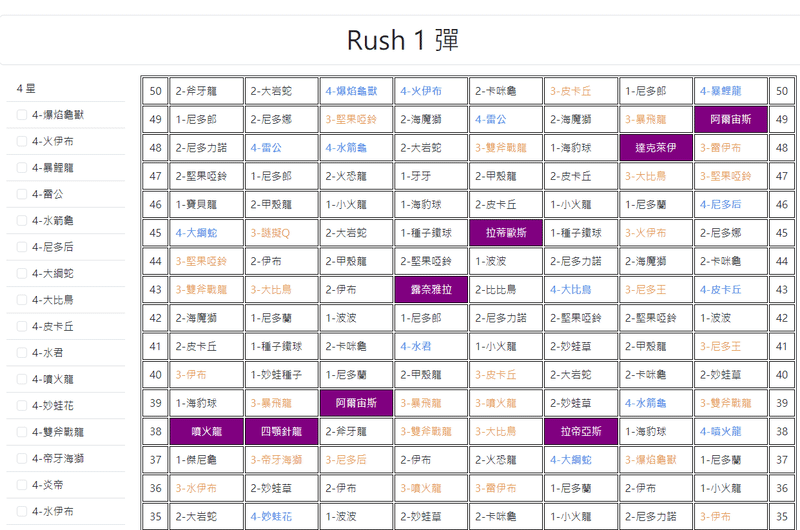Screen dimensions: 800x530
Task: Check the 4-爆焰龜獸 filter checkbox
Action: [x=22, y=115]
